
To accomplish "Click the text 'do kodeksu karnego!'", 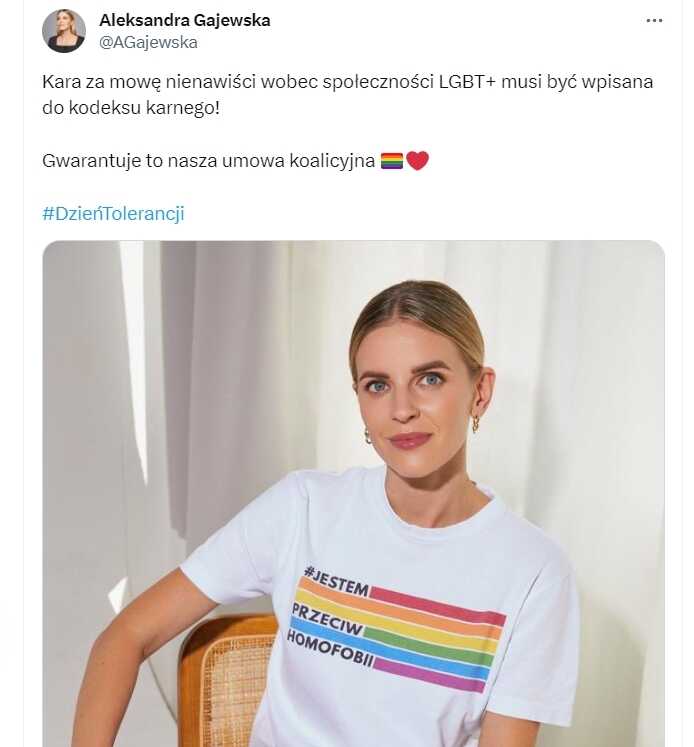I will pos(131,108).
